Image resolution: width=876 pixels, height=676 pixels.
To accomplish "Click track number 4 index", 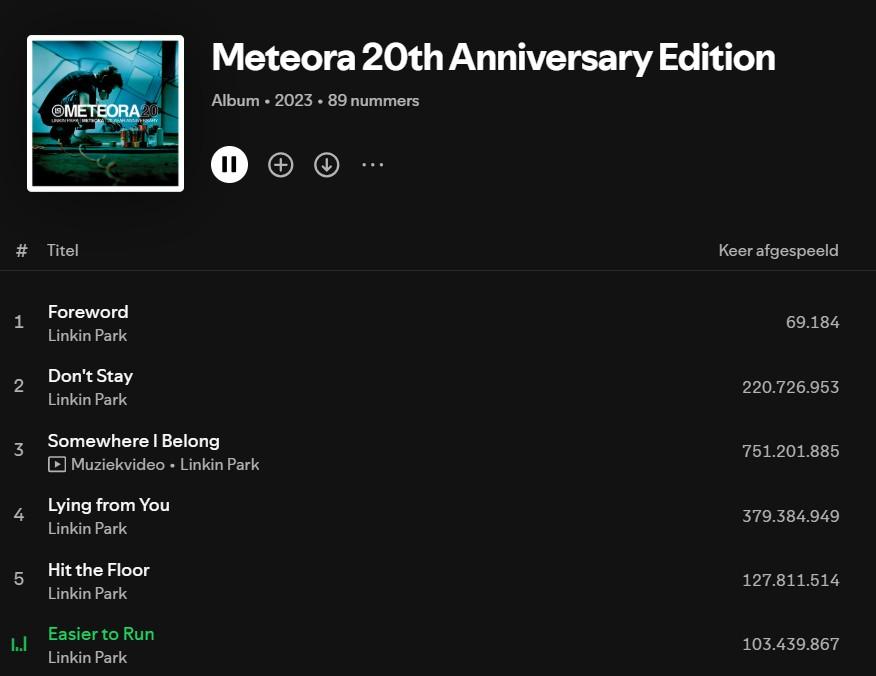I will point(19,515).
